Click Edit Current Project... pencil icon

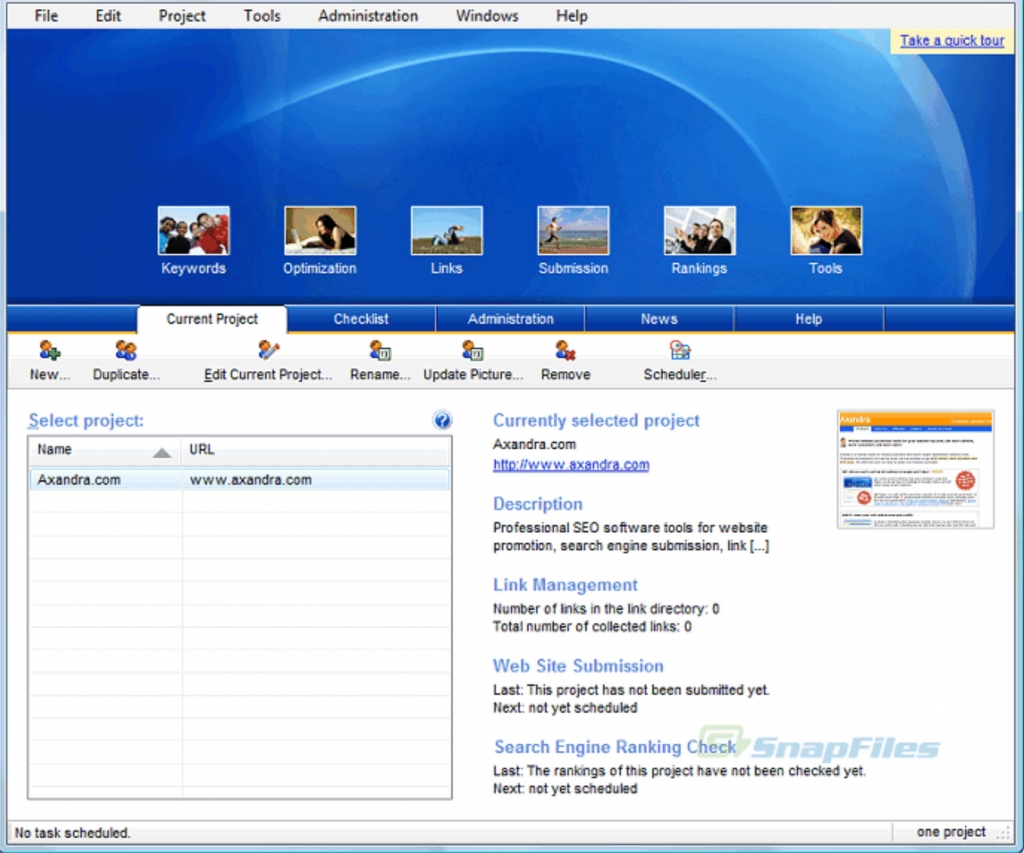pyautogui.click(x=268, y=351)
